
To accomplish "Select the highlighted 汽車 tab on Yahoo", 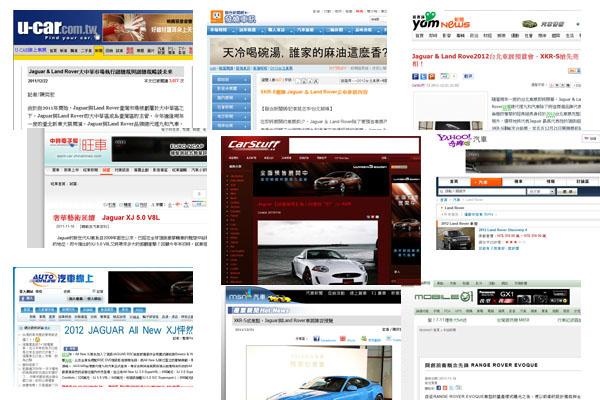I will click(502, 186).
